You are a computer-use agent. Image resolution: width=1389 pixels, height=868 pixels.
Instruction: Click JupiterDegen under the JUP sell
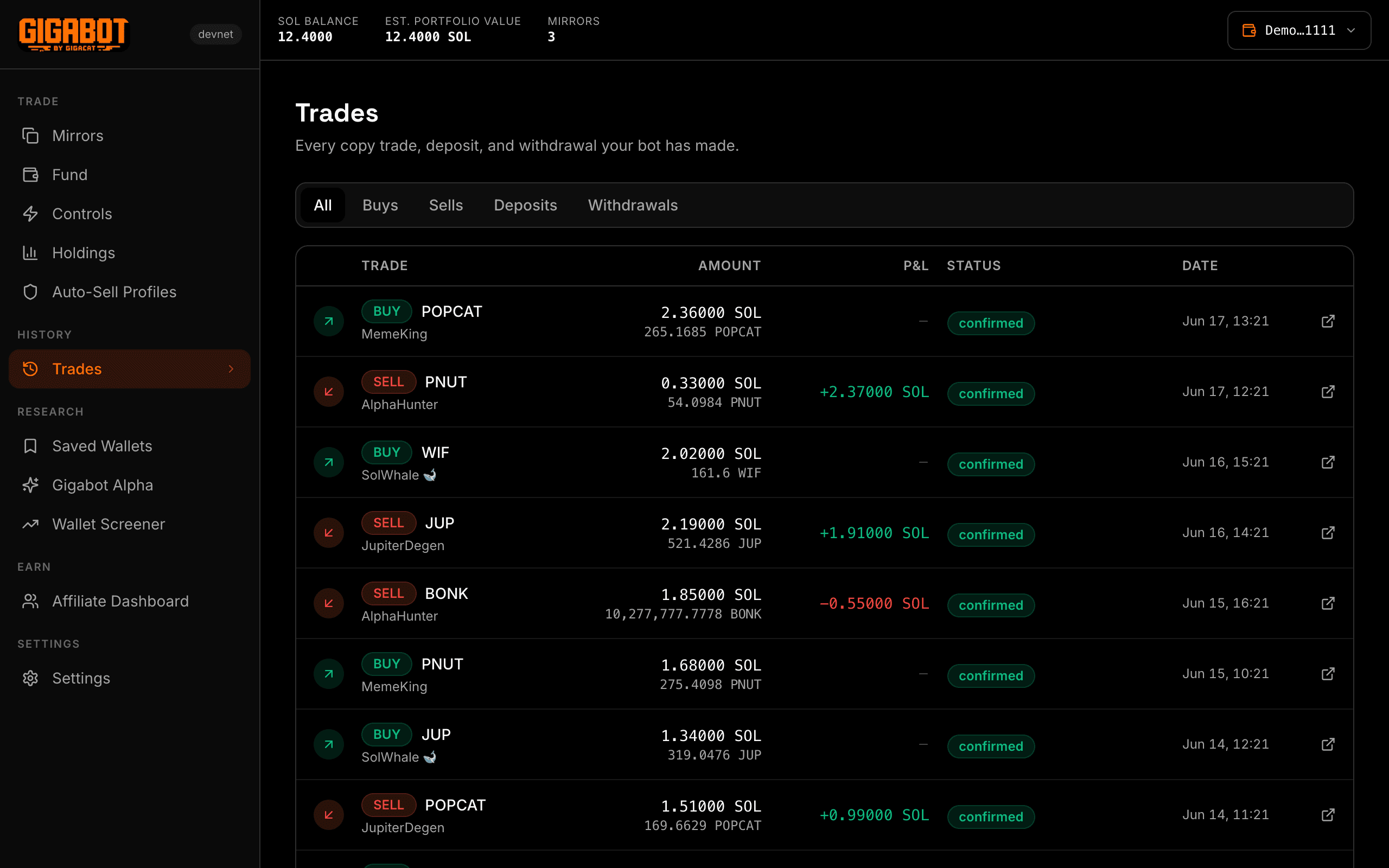(x=403, y=545)
